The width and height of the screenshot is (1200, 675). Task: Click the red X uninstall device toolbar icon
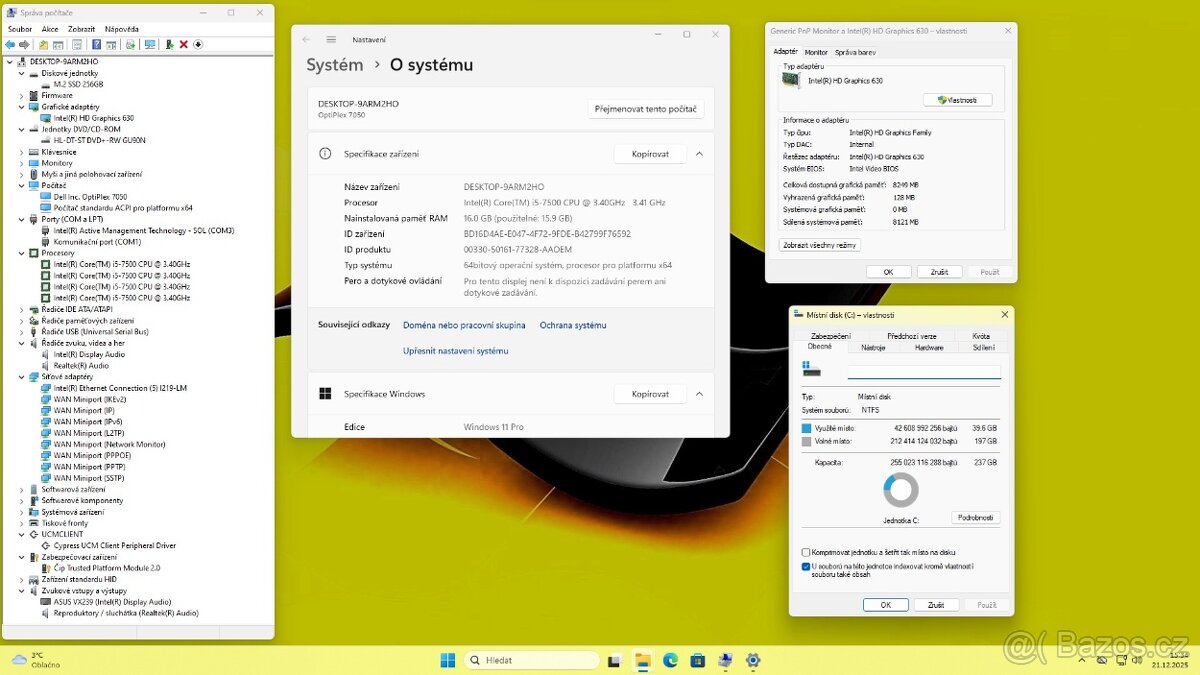point(183,44)
